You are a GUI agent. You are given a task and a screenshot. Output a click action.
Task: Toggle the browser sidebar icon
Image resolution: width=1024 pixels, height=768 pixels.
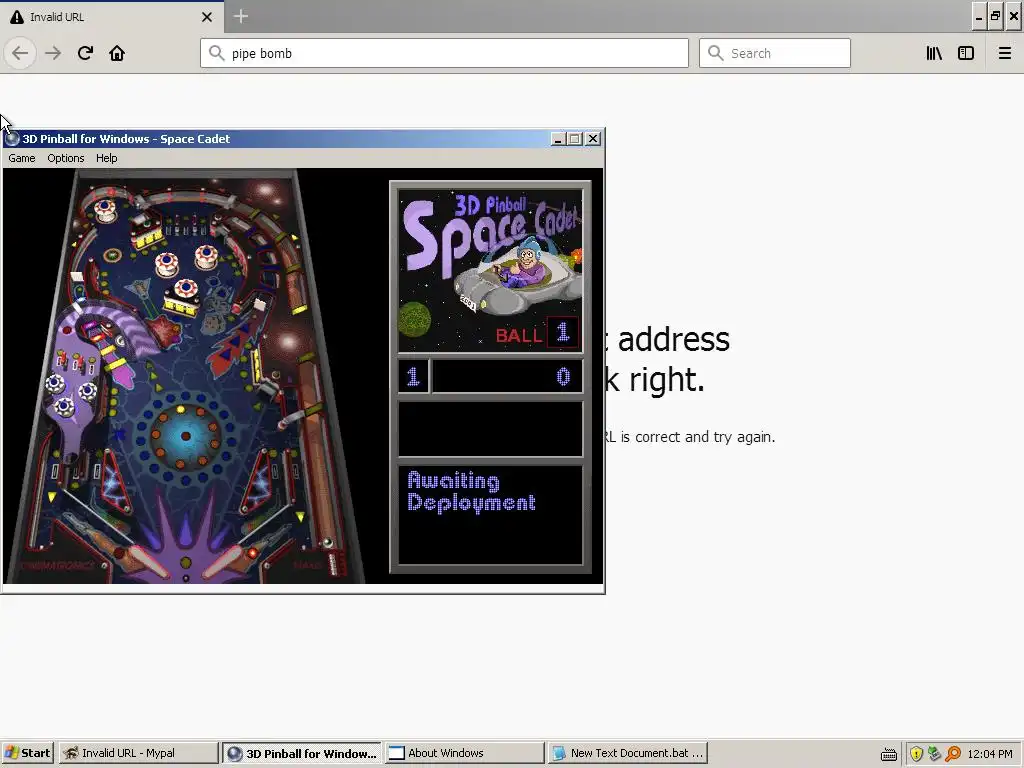click(966, 53)
